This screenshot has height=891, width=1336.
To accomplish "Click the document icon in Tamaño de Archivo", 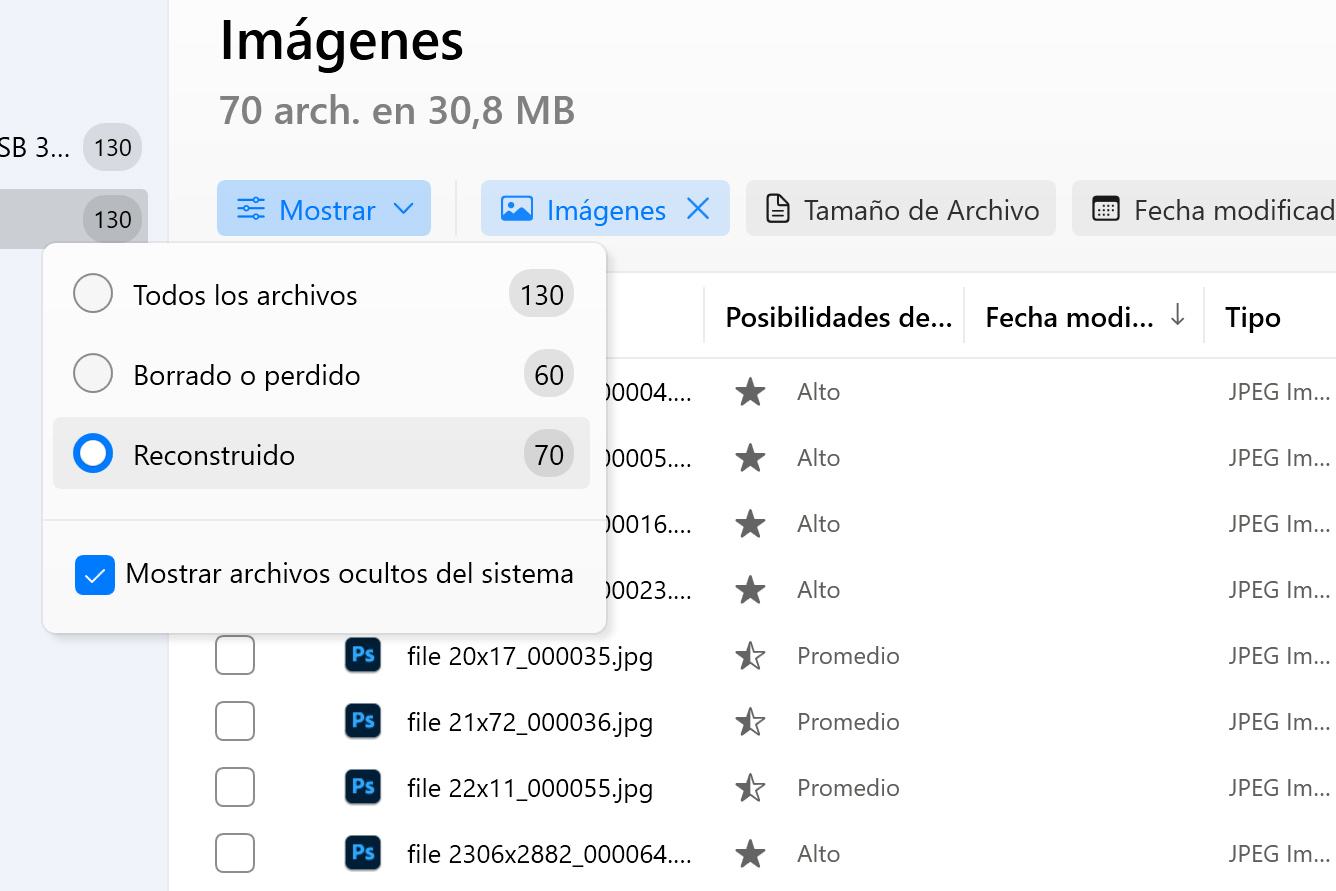I will point(777,209).
